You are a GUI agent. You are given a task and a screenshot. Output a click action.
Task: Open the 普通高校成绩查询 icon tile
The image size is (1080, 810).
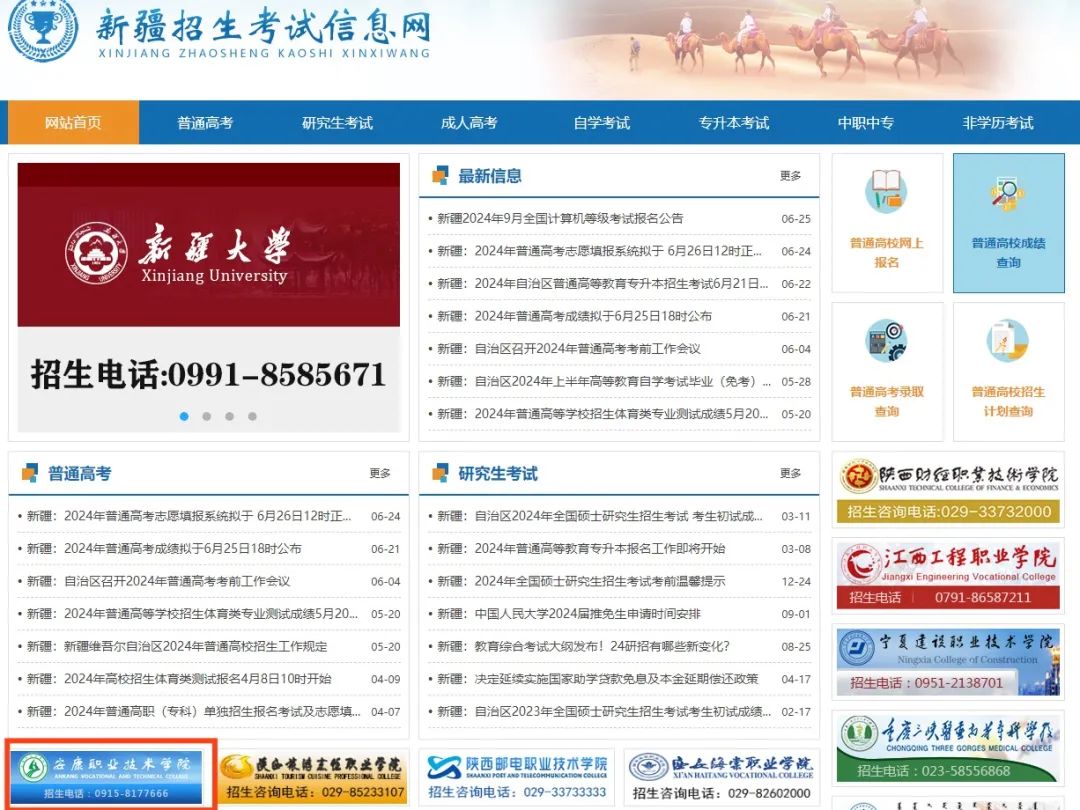(x=1008, y=194)
